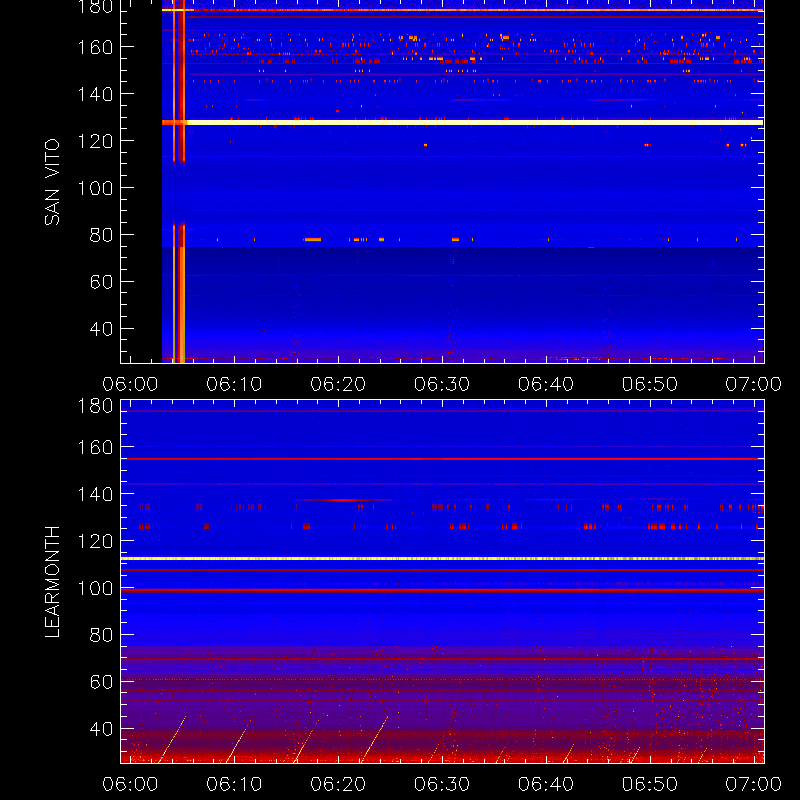Click 06:20 under the Learmonth plot

(338, 784)
